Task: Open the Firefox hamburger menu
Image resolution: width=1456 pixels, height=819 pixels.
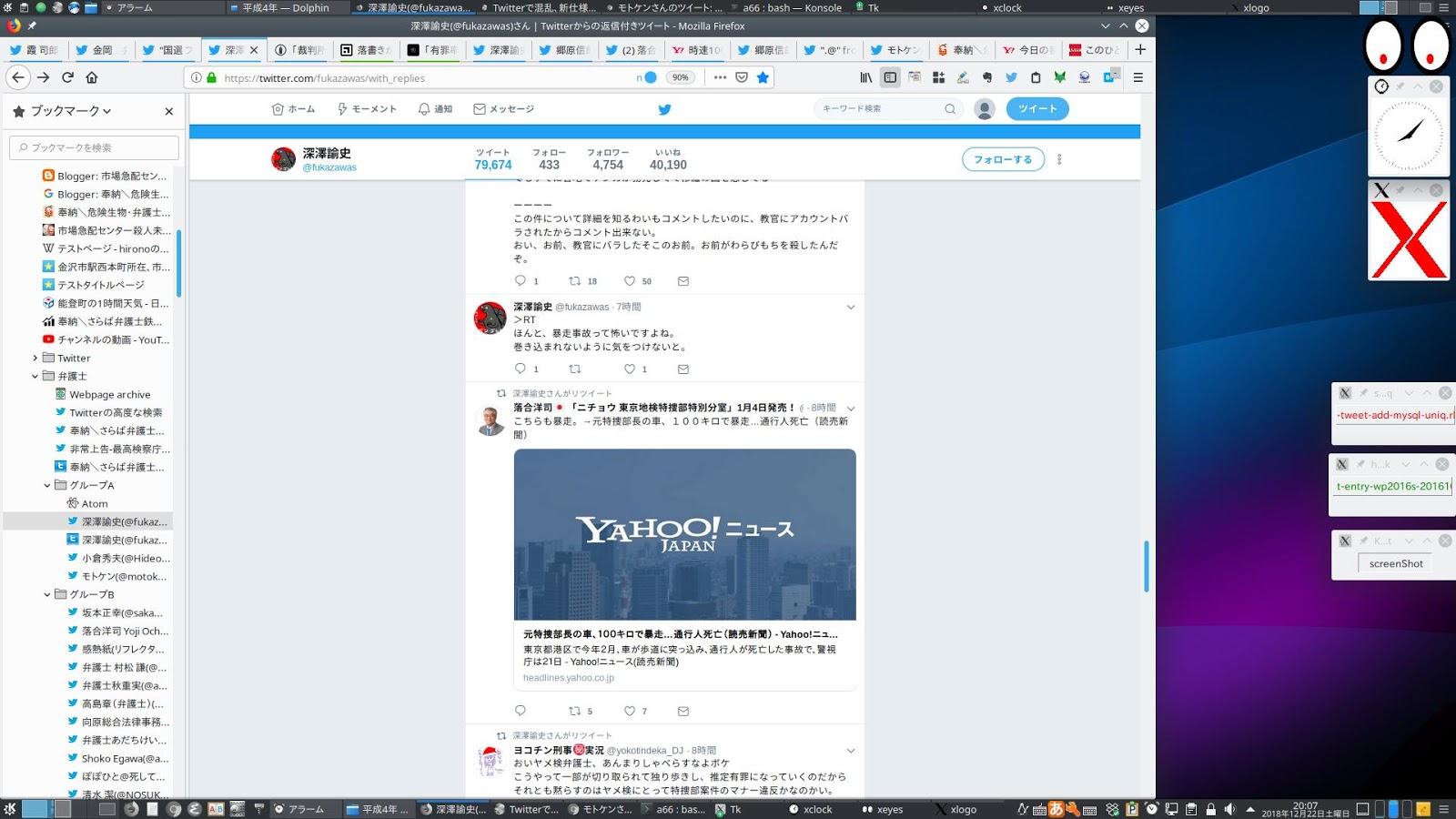Action: [x=1137, y=77]
